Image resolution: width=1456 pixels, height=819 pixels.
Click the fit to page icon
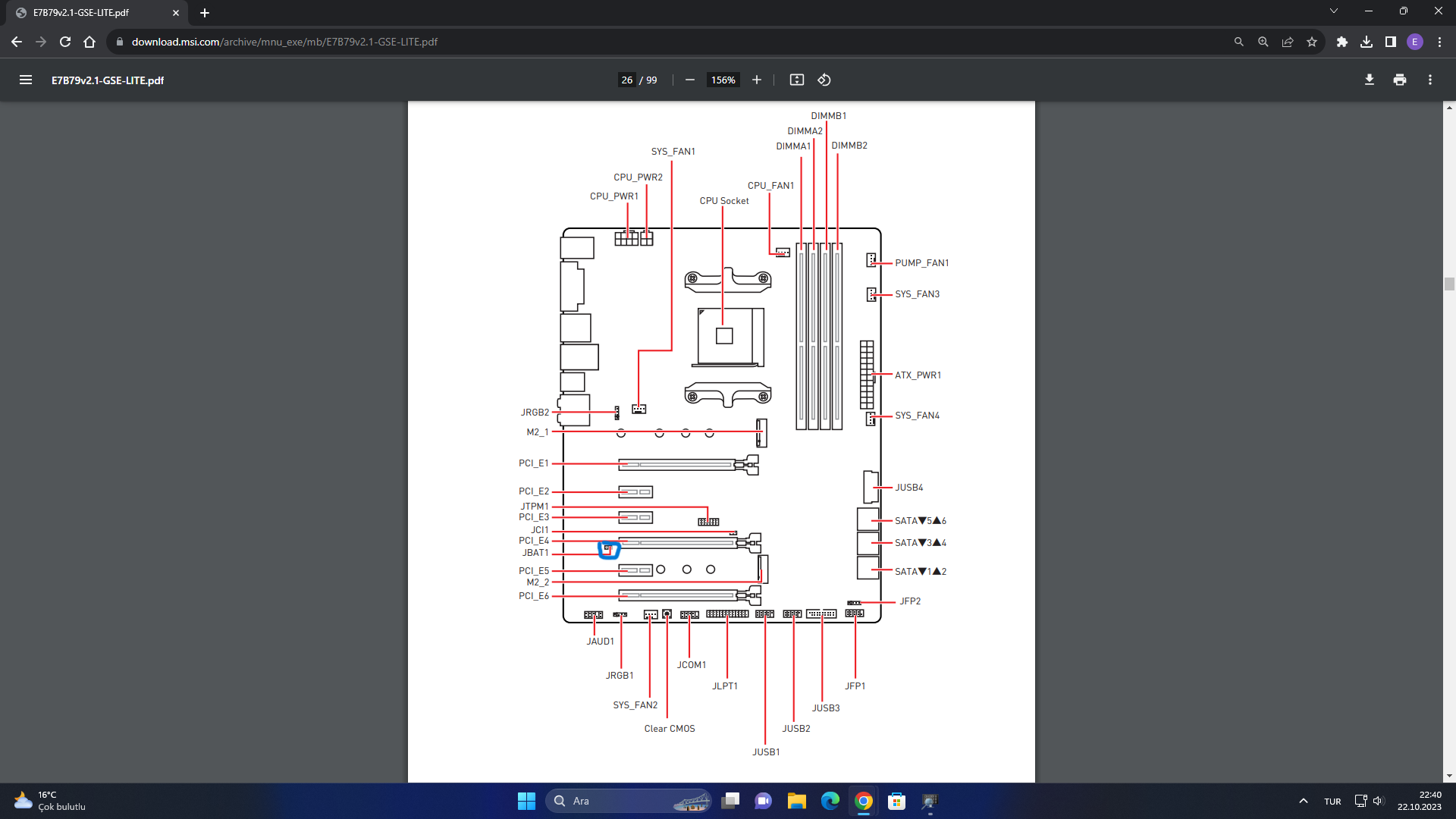pos(797,80)
